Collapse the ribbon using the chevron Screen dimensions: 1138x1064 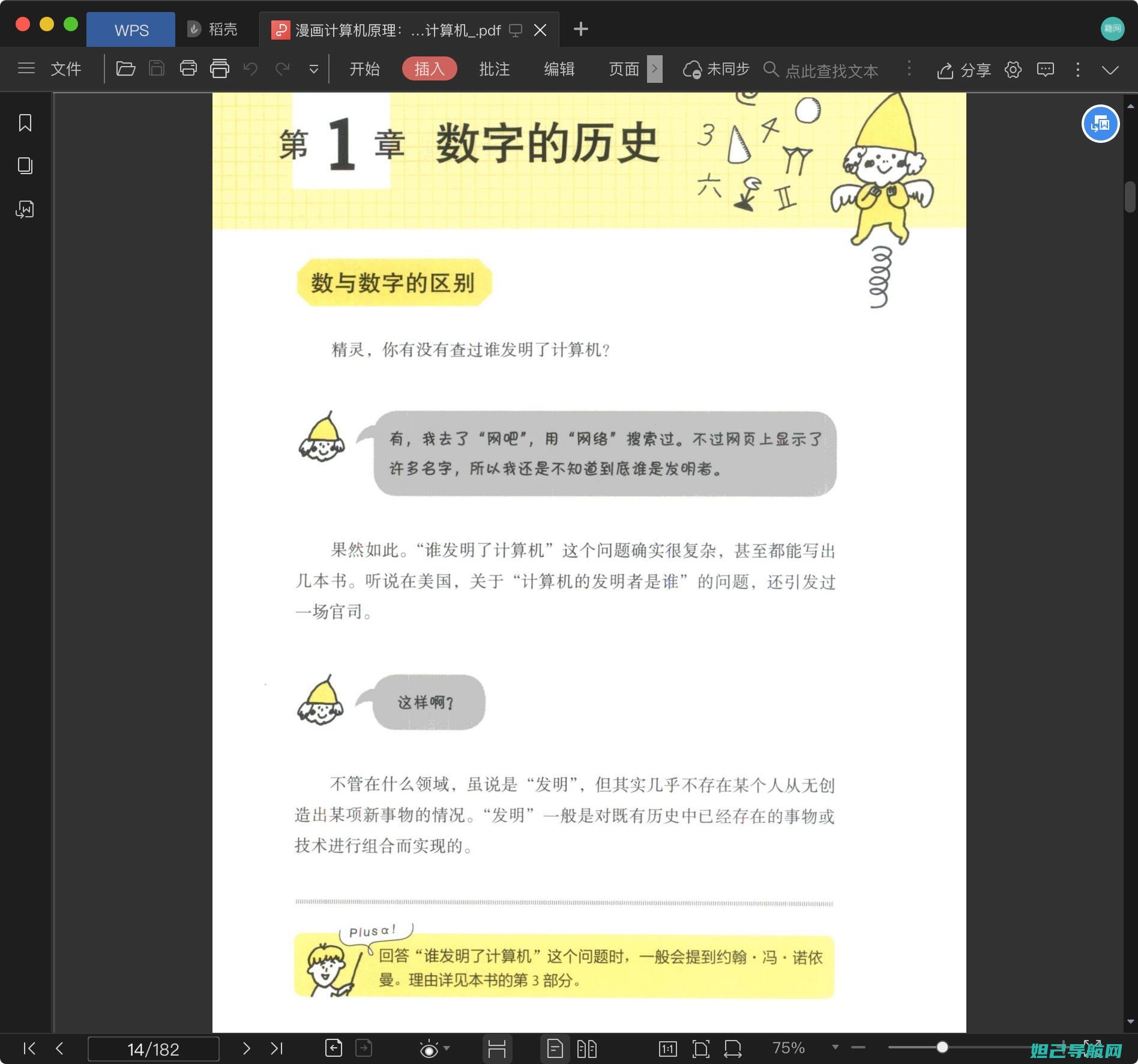click(x=1110, y=70)
